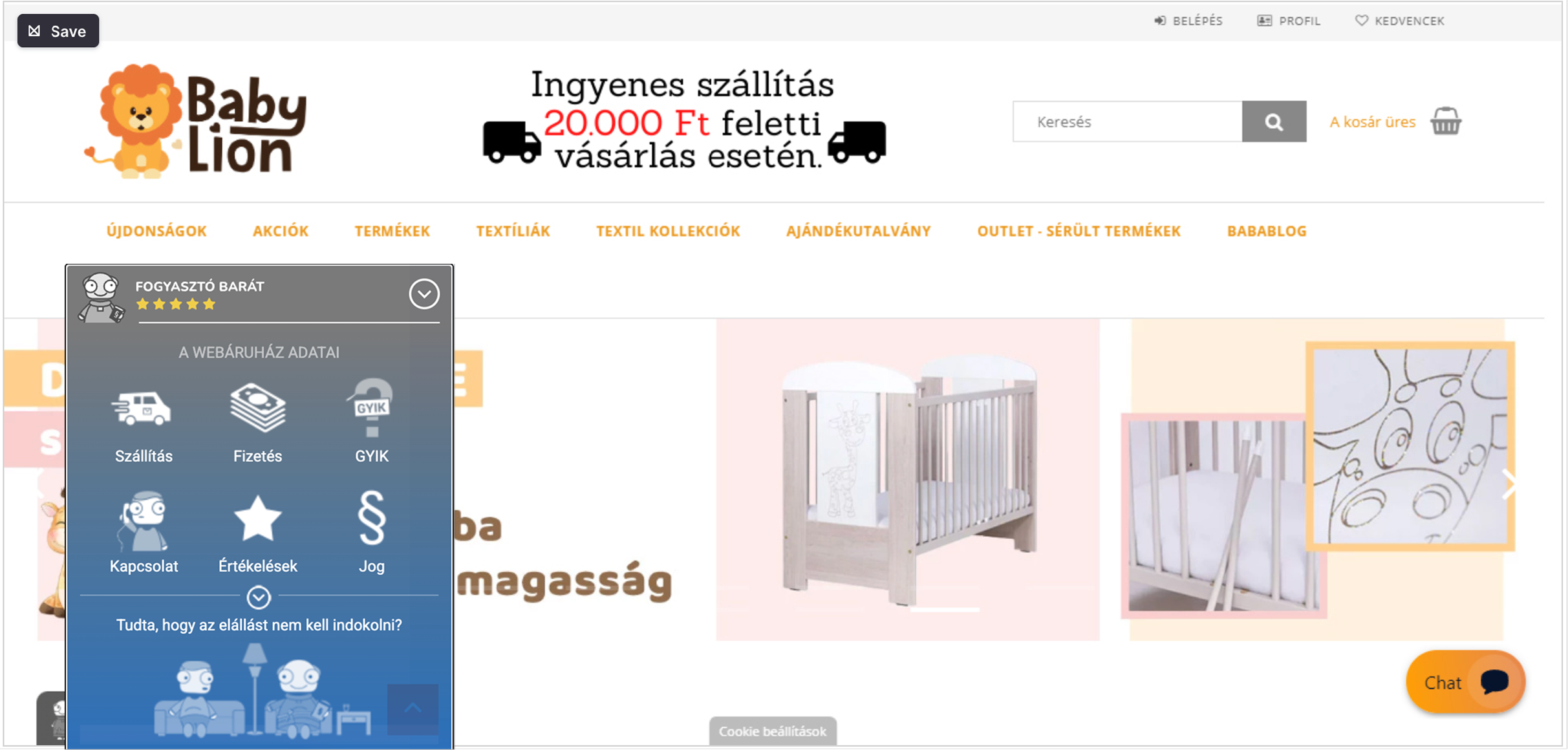
Task: Open the orange Chat button
Action: (1465, 682)
